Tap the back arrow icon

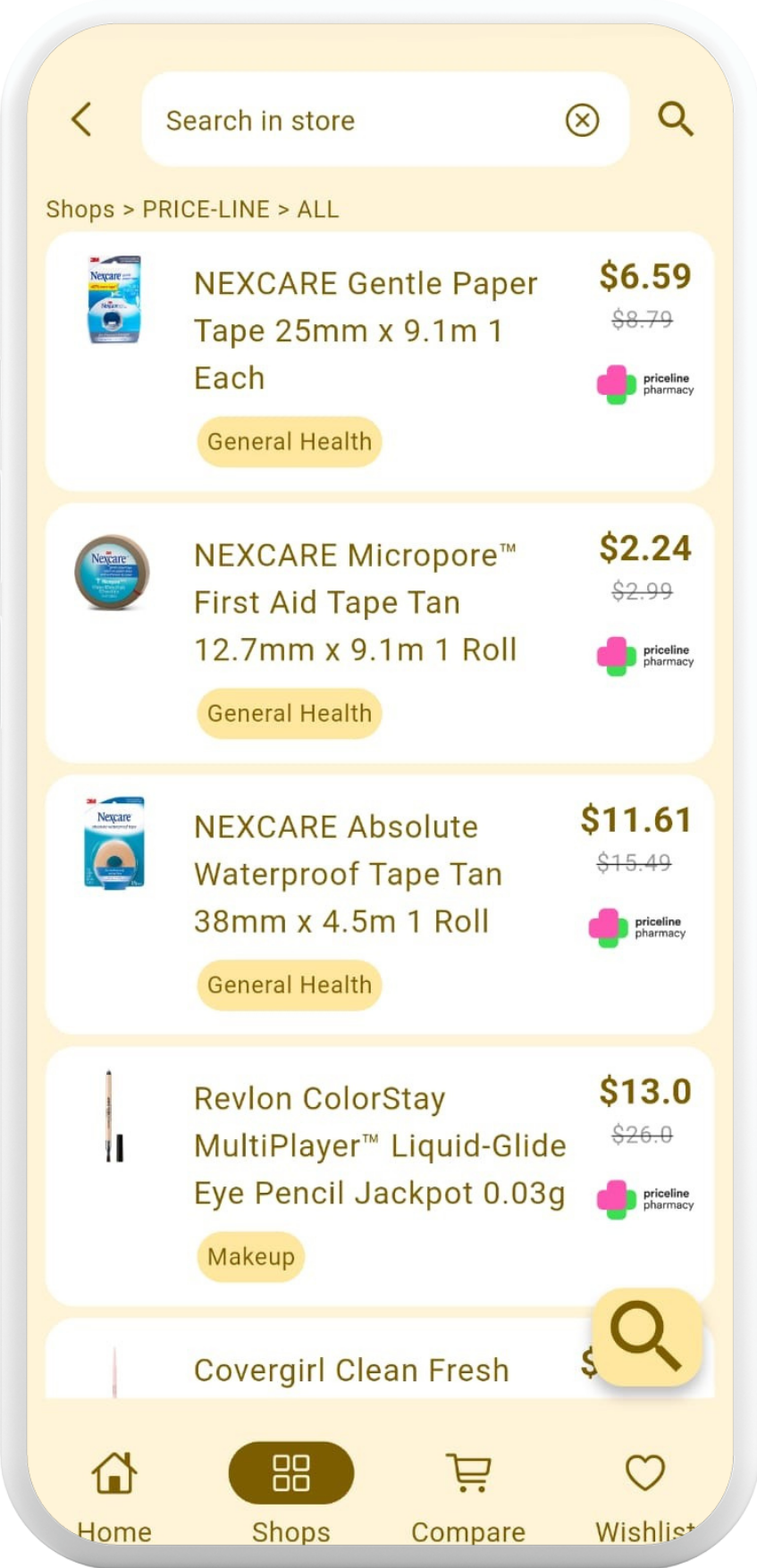pyautogui.click(x=81, y=120)
